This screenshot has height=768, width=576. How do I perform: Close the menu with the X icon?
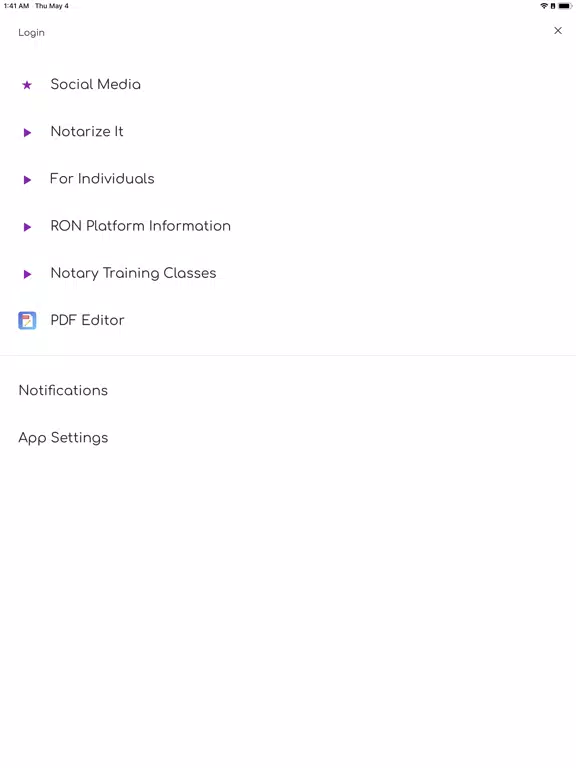pyautogui.click(x=558, y=30)
